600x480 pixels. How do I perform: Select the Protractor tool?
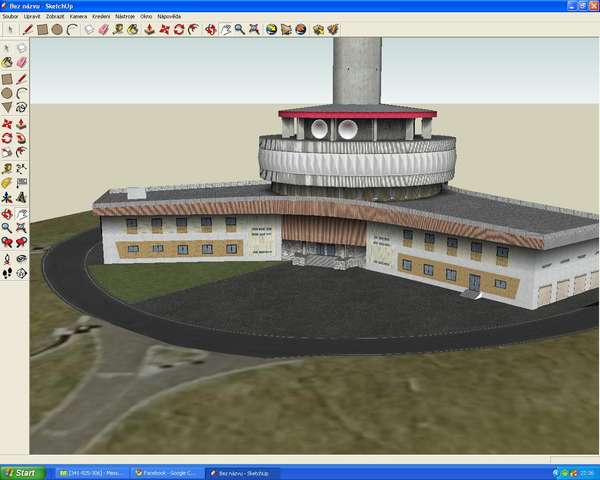point(7,183)
